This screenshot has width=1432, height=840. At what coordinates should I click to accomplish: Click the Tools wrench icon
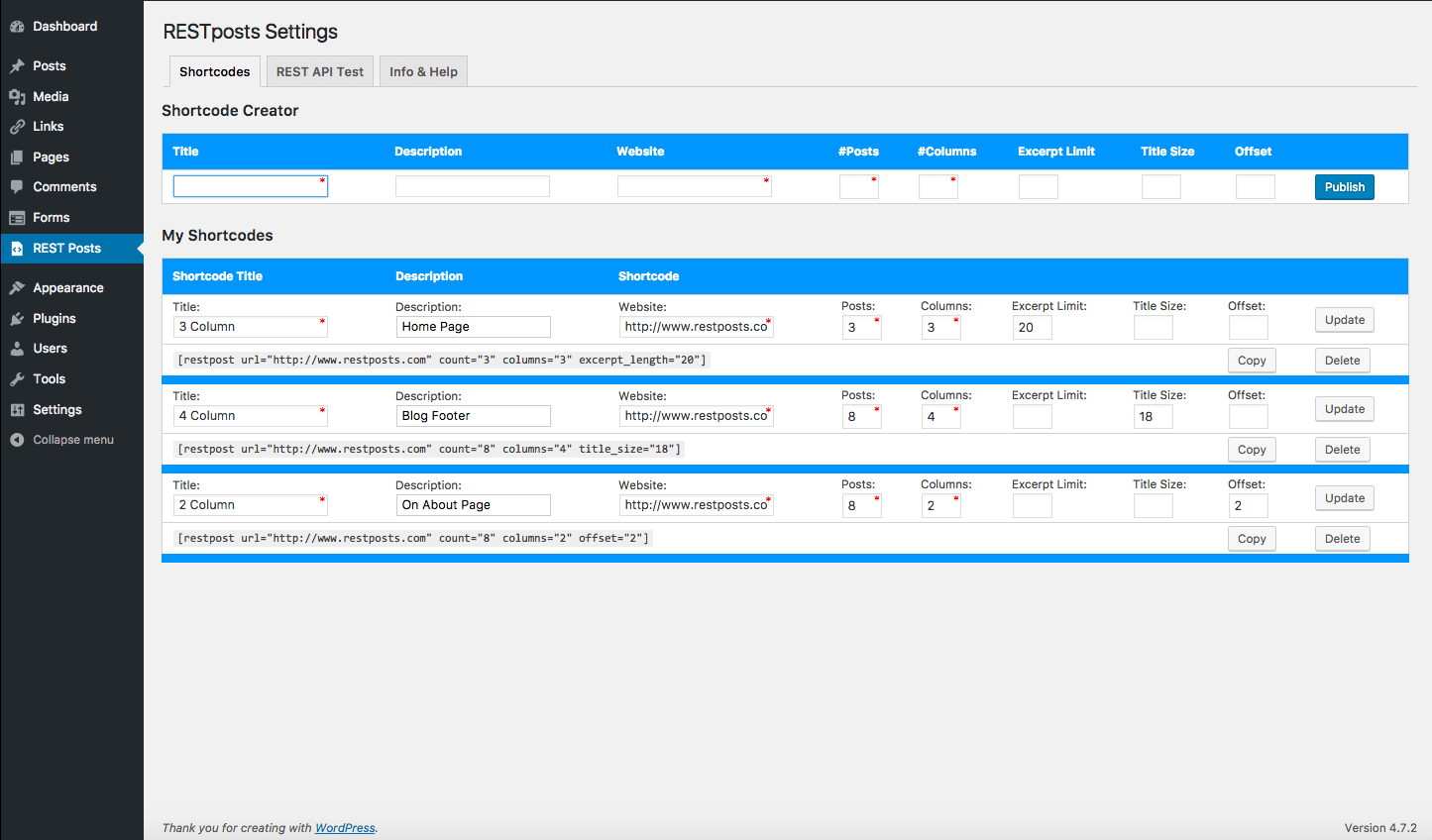pos(17,379)
